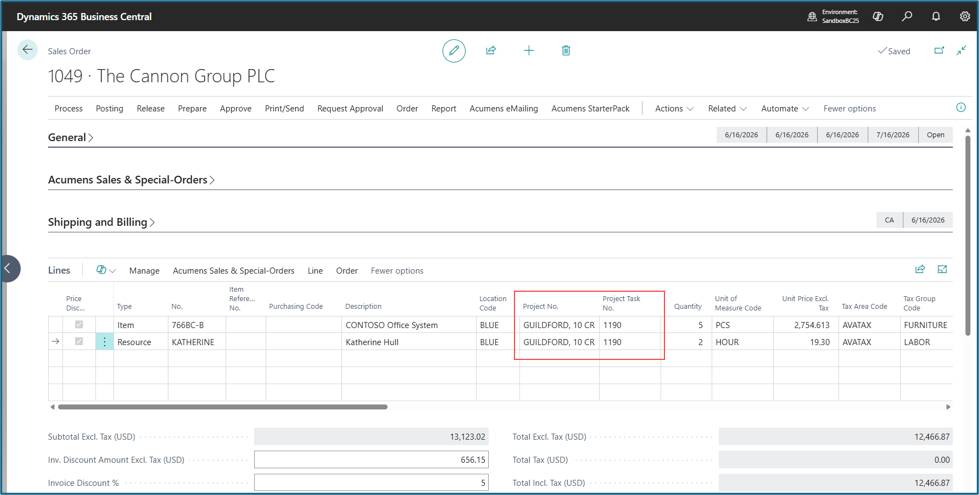
Task: Click the Open status summary field
Action: pyautogui.click(x=935, y=135)
